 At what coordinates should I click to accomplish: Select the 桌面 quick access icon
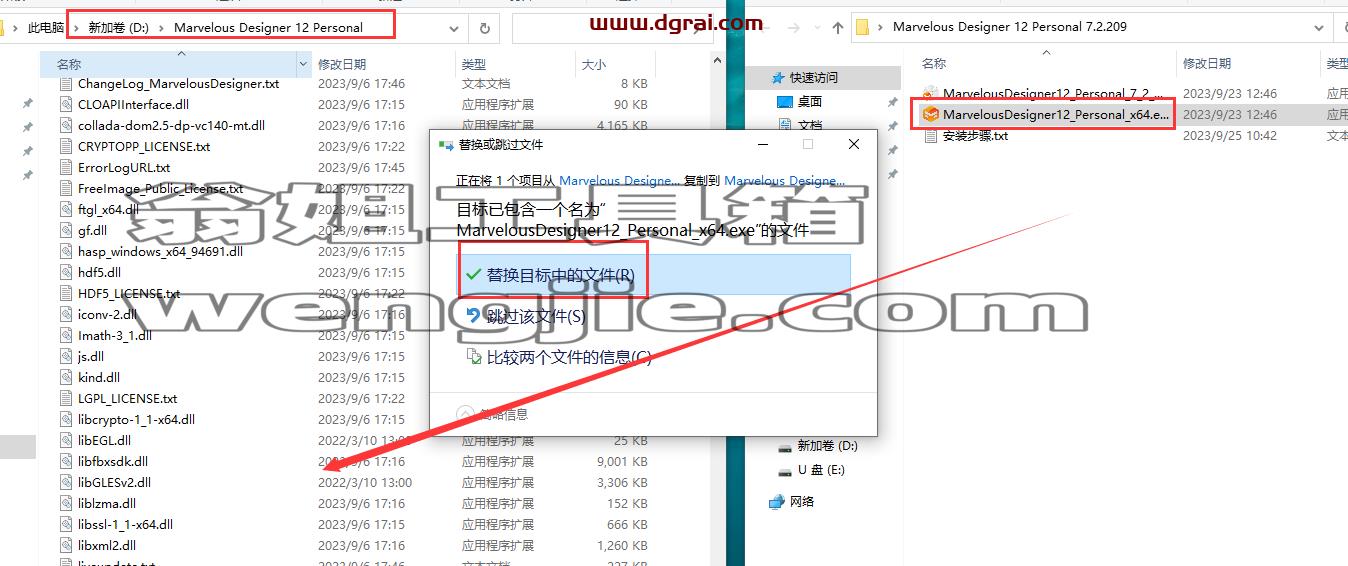tap(785, 101)
